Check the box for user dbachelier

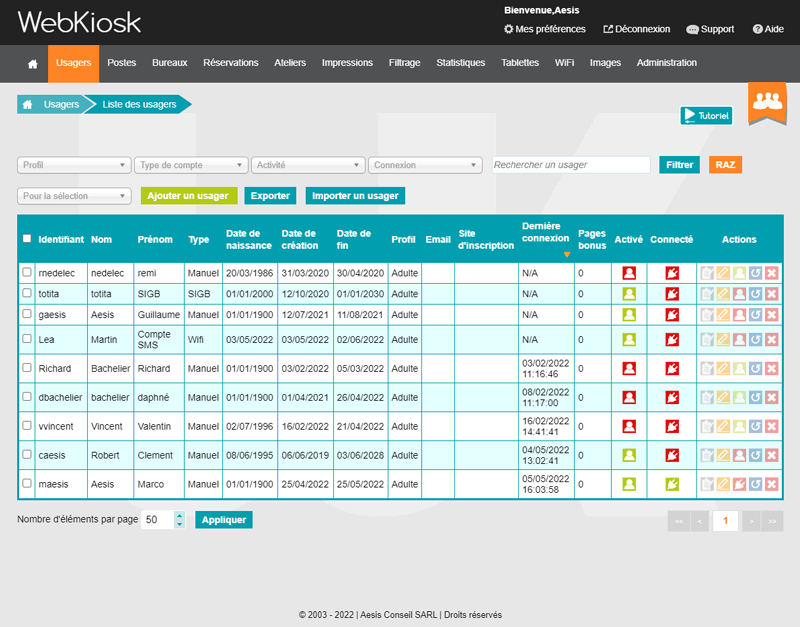coord(27,397)
